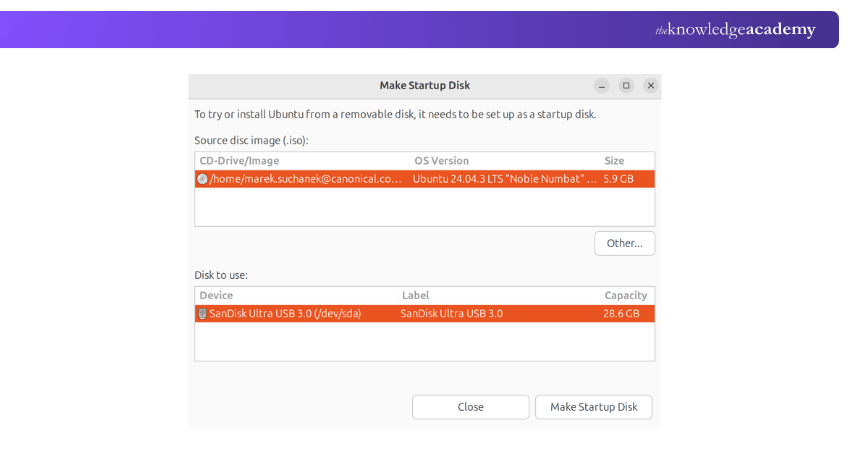Sort by Capacity column header

click(x=627, y=295)
